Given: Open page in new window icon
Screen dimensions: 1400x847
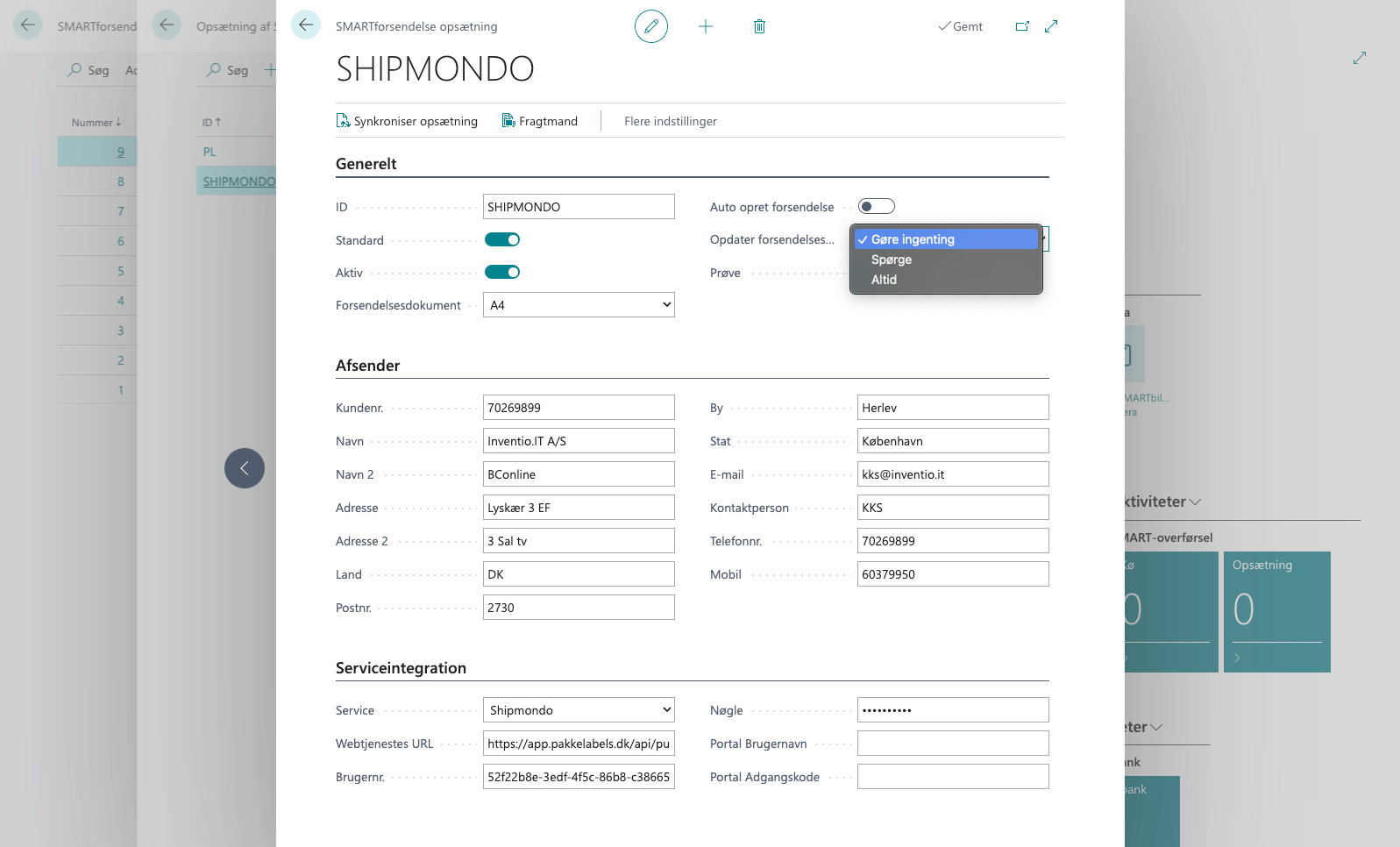Looking at the screenshot, I should (1022, 26).
